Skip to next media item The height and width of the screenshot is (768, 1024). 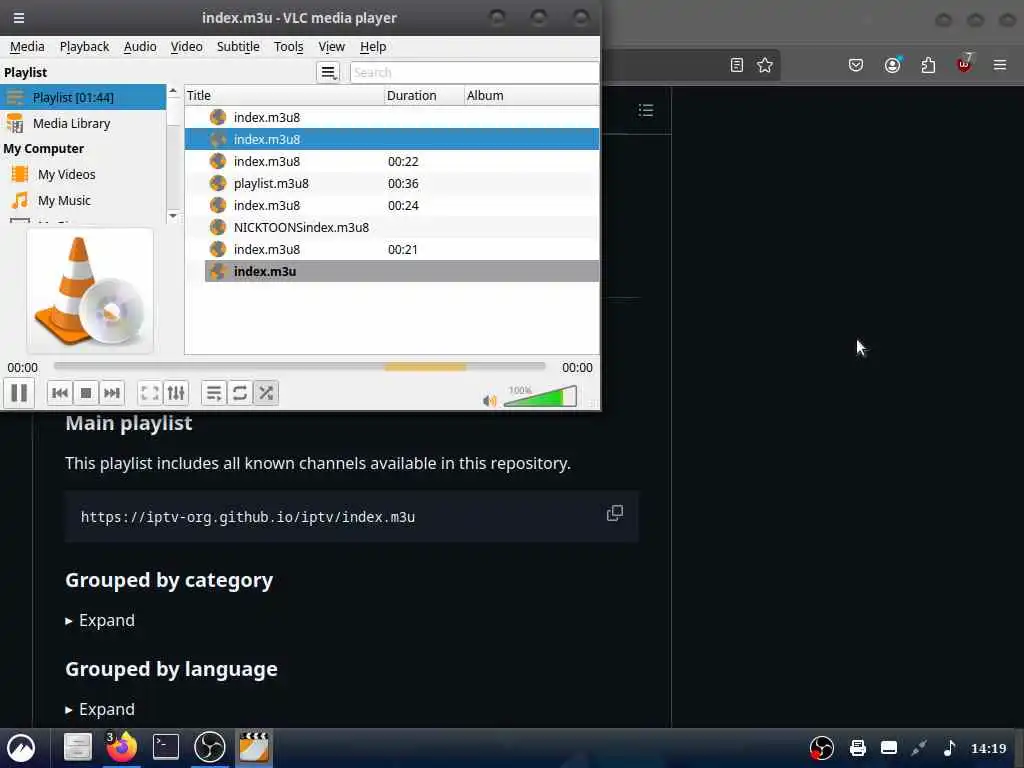point(112,393)
